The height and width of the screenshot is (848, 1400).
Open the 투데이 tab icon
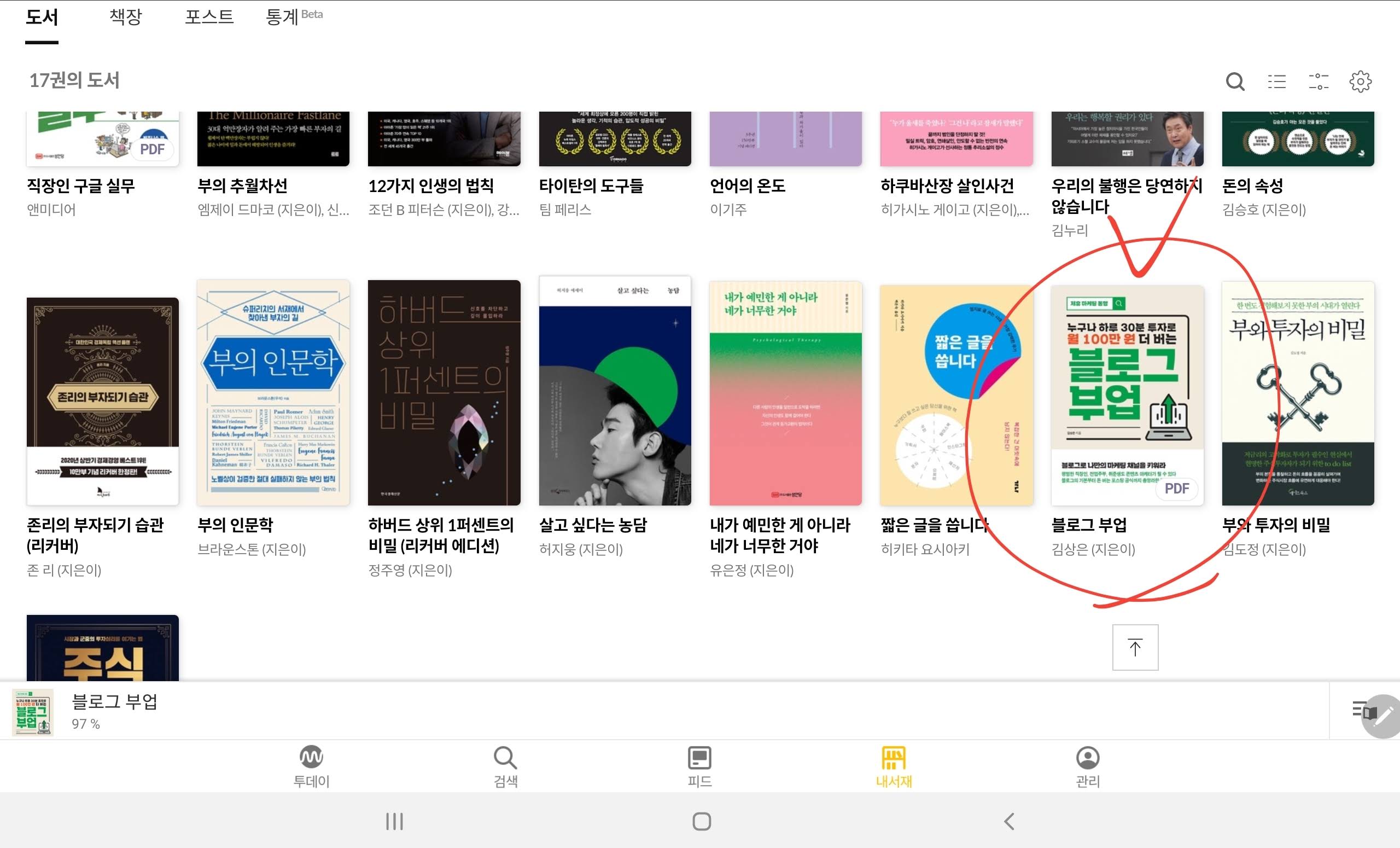point(311,757)
